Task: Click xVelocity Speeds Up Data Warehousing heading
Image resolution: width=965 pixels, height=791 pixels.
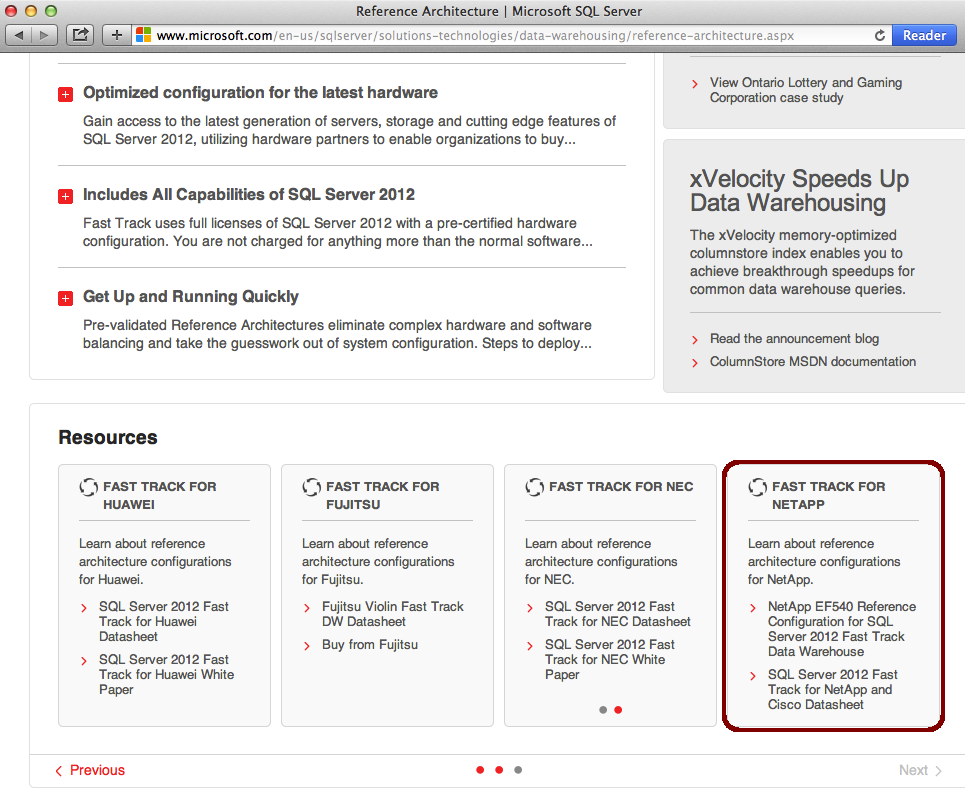Action: [x=799, y=191]
